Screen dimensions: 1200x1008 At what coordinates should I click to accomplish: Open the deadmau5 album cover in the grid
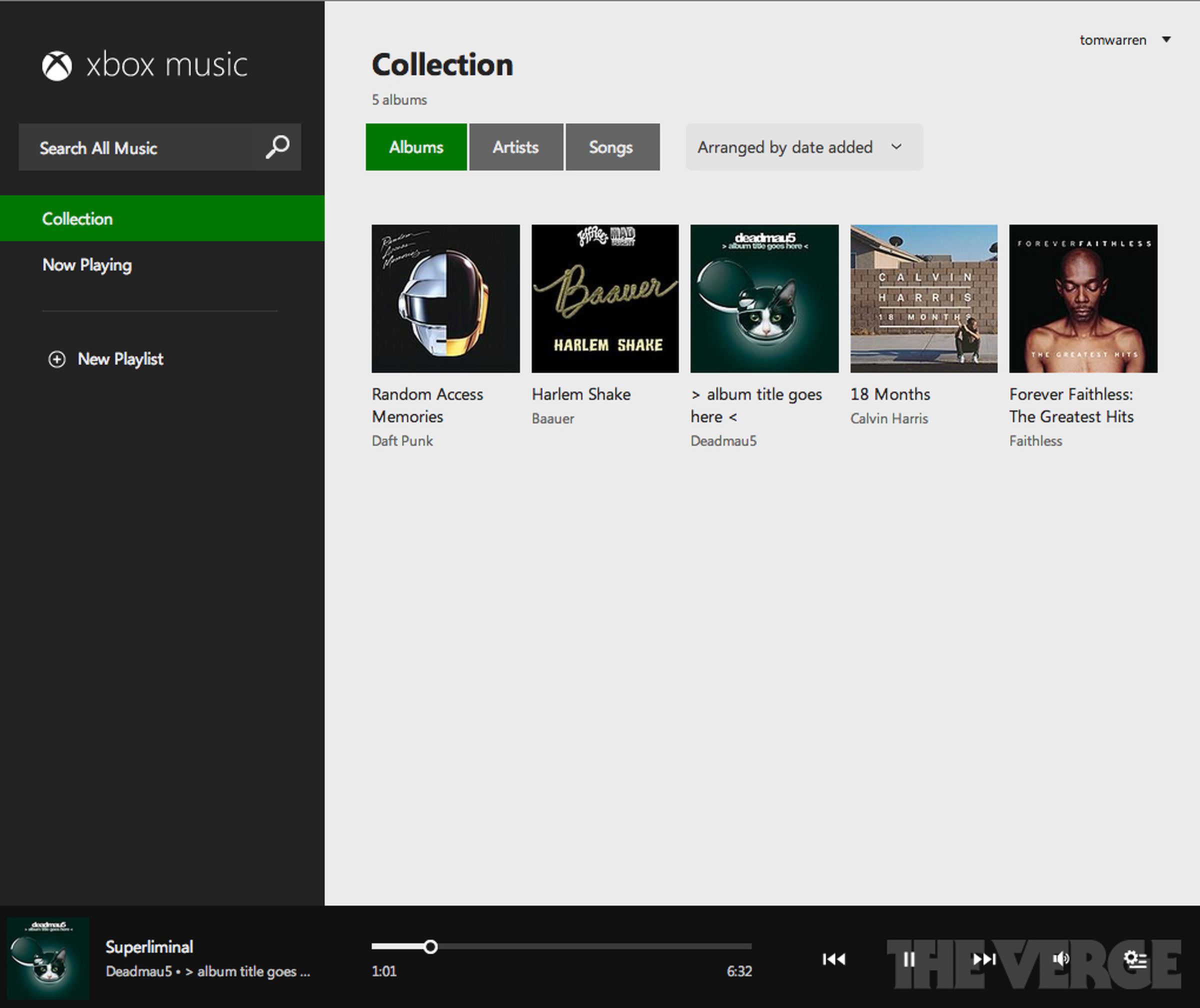[x=764, y=298]
